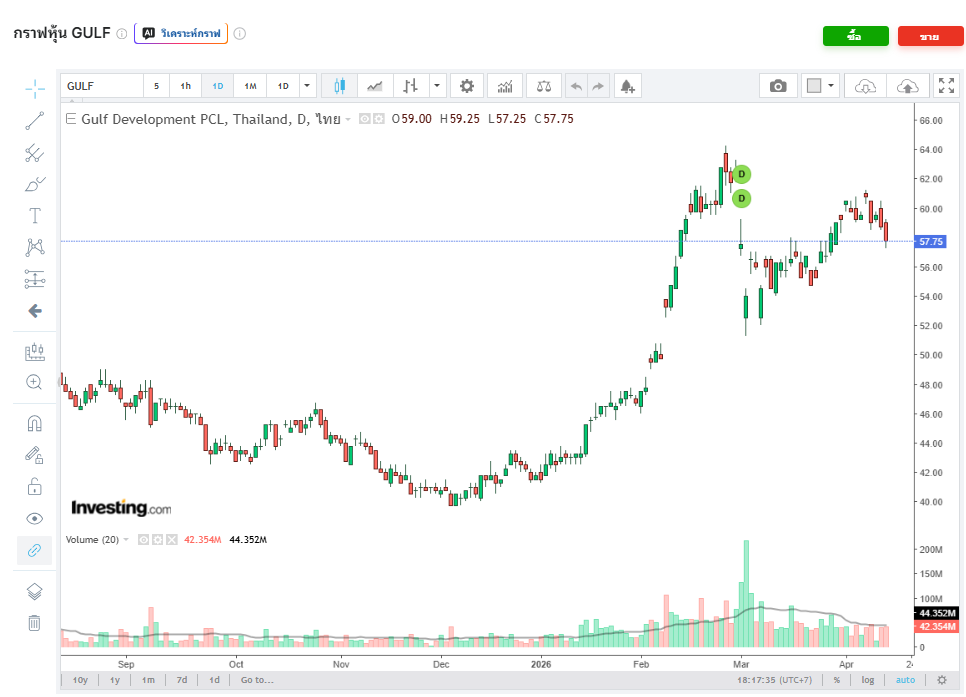Image resolution: width=966 pixels, height=697 pixels.
Task: Undo the last chart action
Action: pos(576,86)
